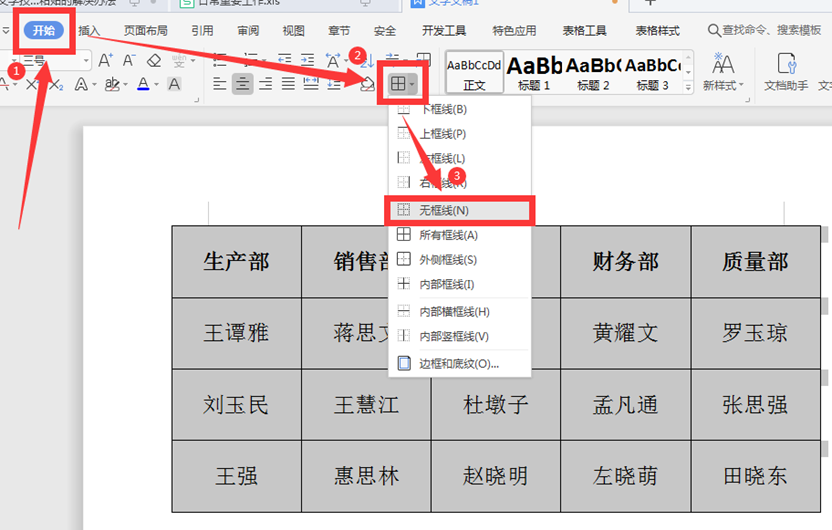Click the decrease font size icon

point(129,61)
